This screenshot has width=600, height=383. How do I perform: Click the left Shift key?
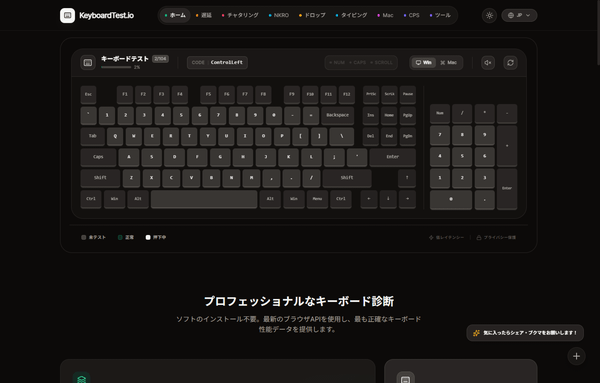(100, 178)
